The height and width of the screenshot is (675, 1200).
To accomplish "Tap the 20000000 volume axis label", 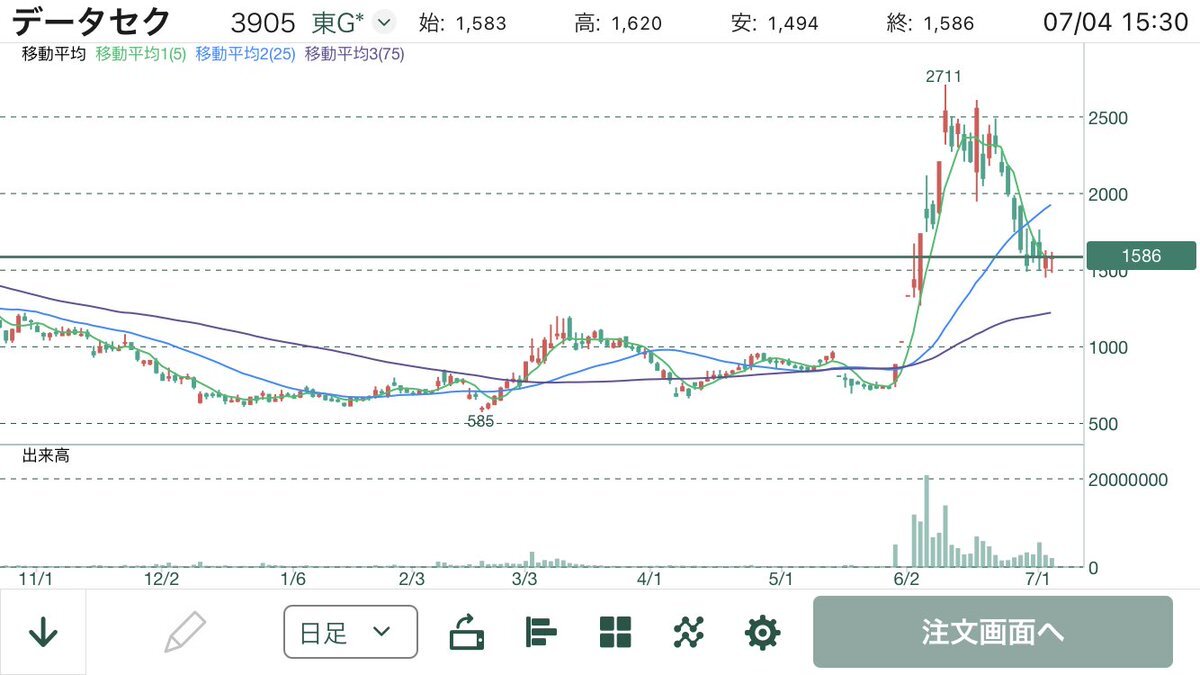I will click(x=1127, y=479).
